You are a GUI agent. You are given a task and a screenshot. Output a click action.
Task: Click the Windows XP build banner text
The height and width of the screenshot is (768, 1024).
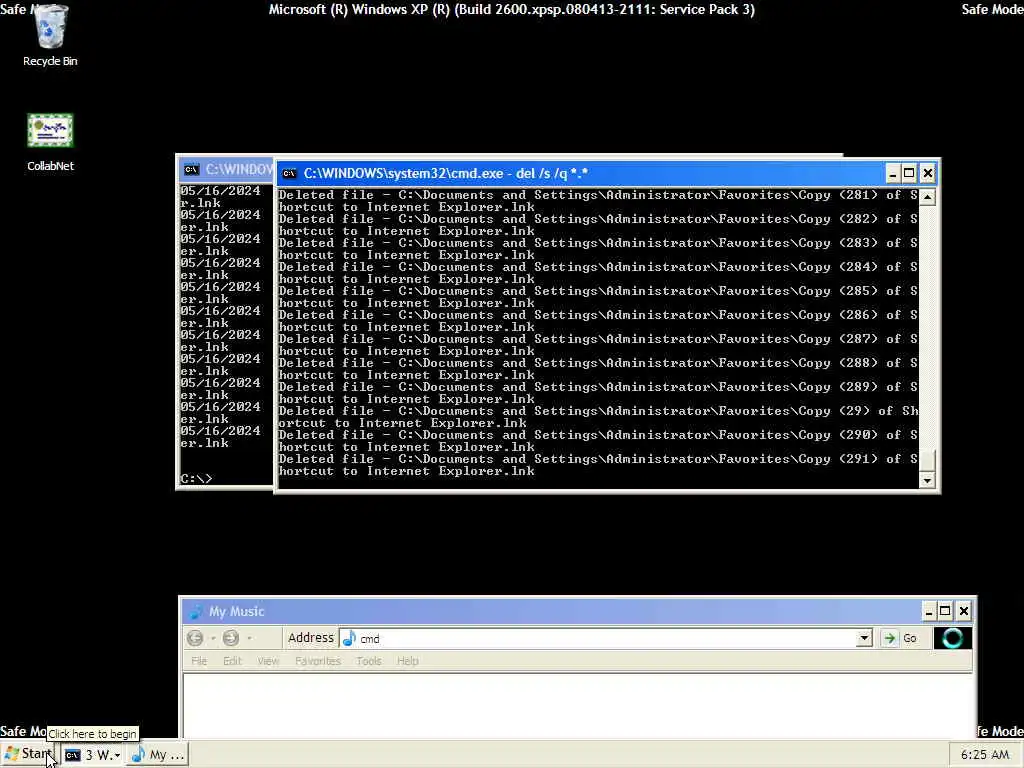[x=511, y=10]
